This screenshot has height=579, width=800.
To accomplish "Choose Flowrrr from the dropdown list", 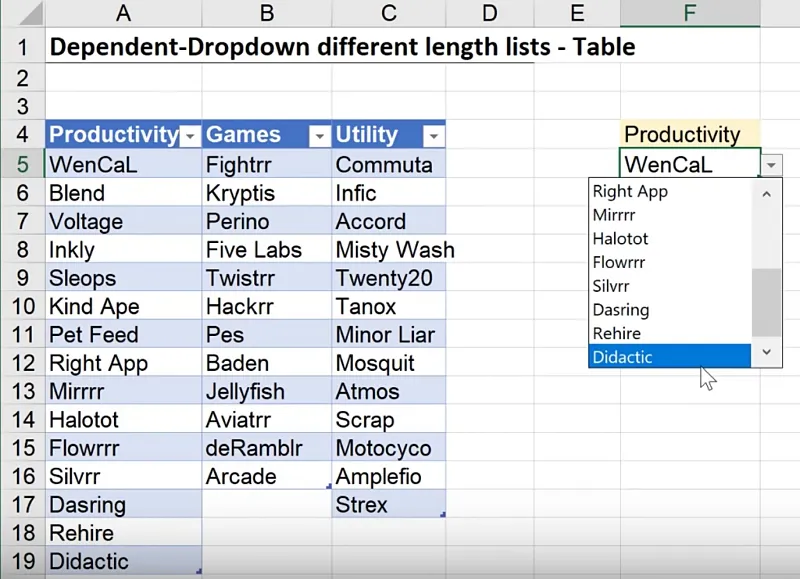I will [x=668, y=262].
